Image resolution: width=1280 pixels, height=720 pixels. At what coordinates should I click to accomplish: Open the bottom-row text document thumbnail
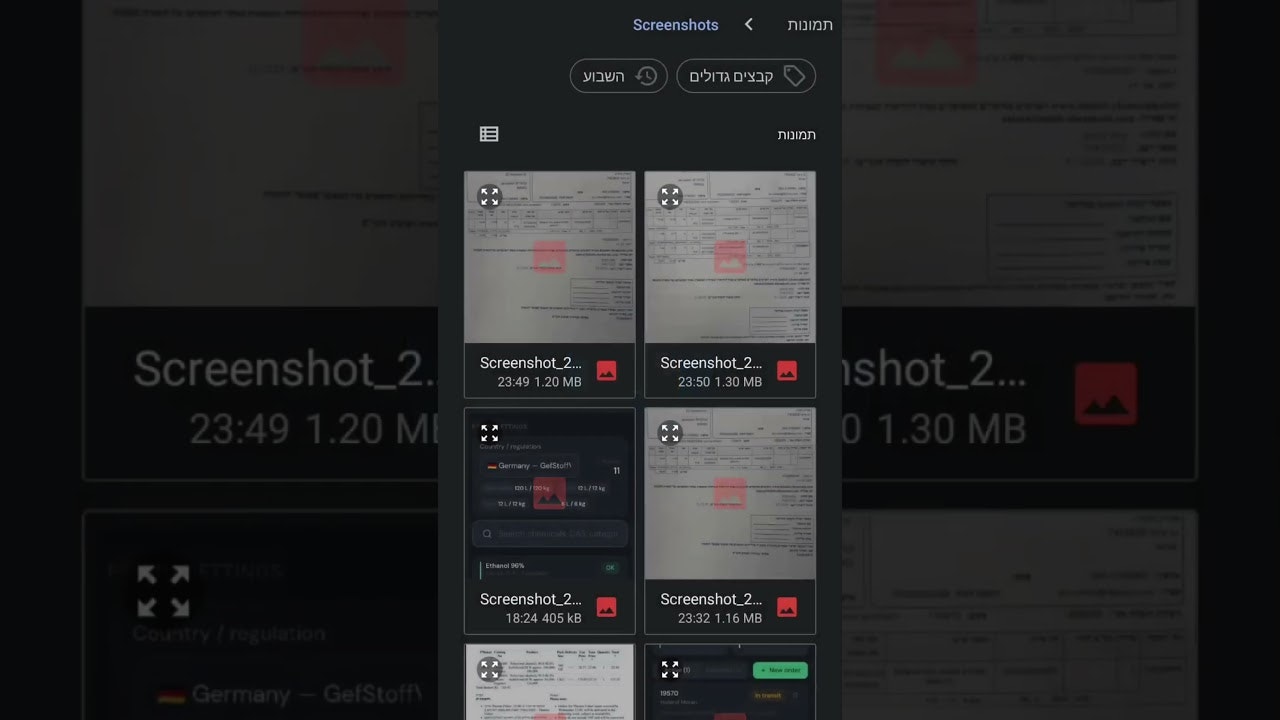550,682
